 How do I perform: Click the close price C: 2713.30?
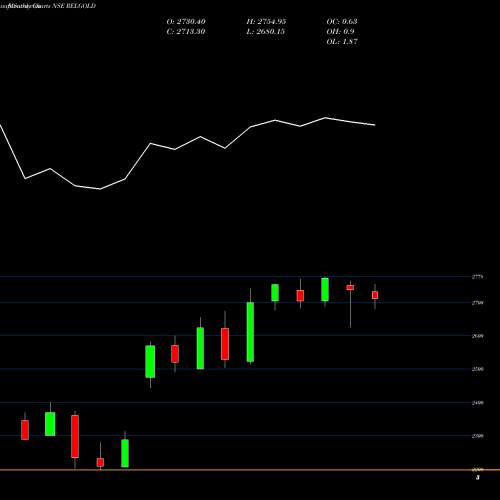(x=186, y=32)
